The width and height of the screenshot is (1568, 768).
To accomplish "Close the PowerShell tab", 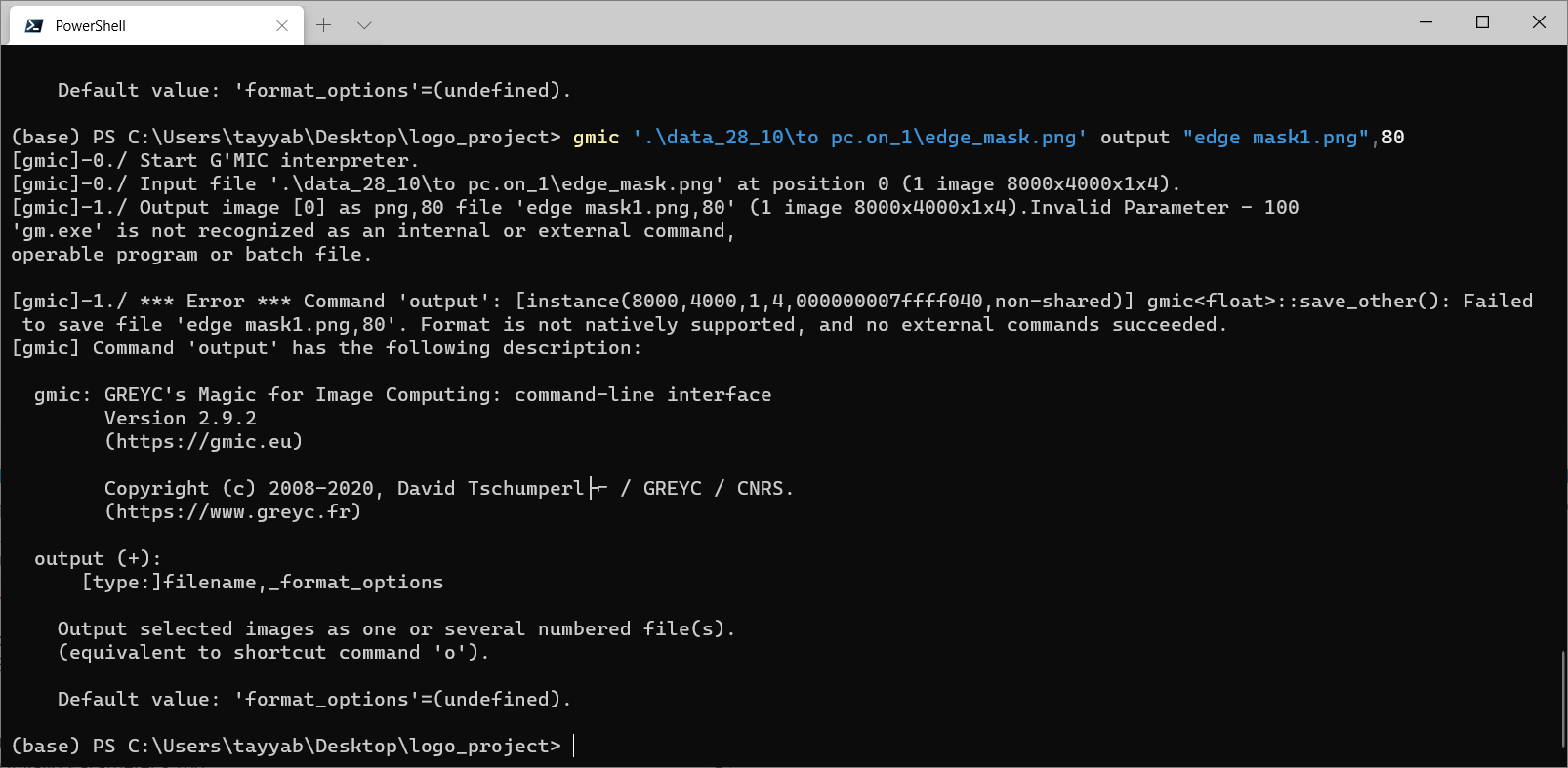I will [x=282, y=25].
